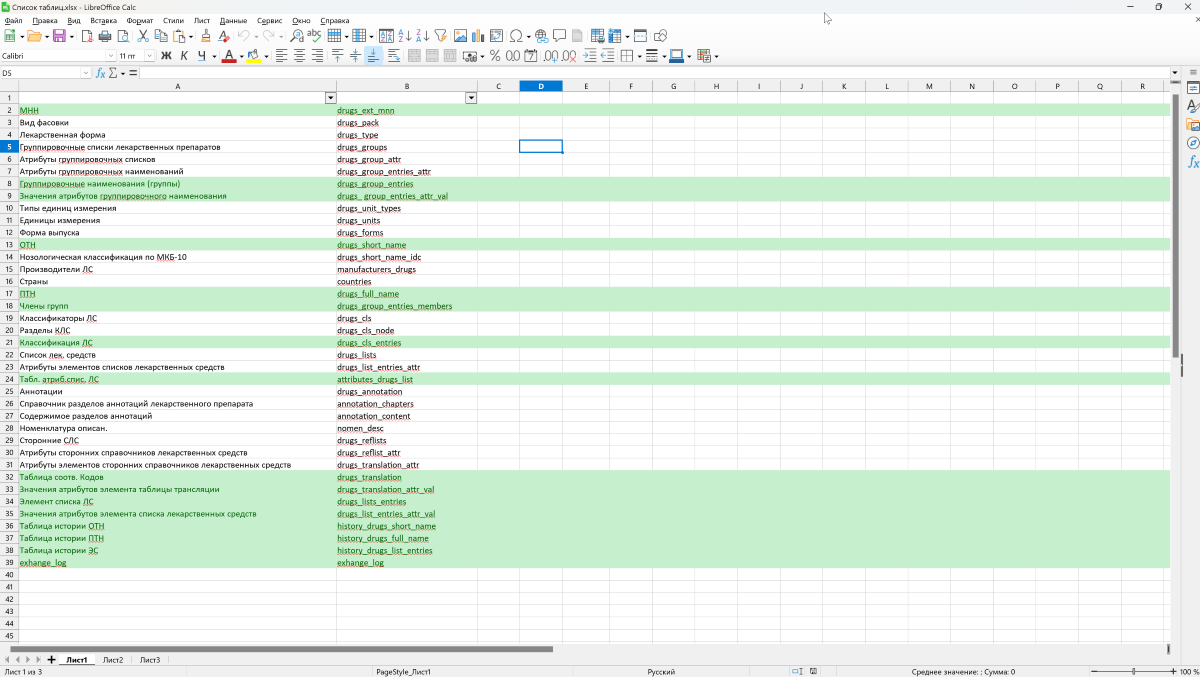Viewport: 1200px width, 677px height.
Task: Click the Save document icon
Action: pos(58,36)
